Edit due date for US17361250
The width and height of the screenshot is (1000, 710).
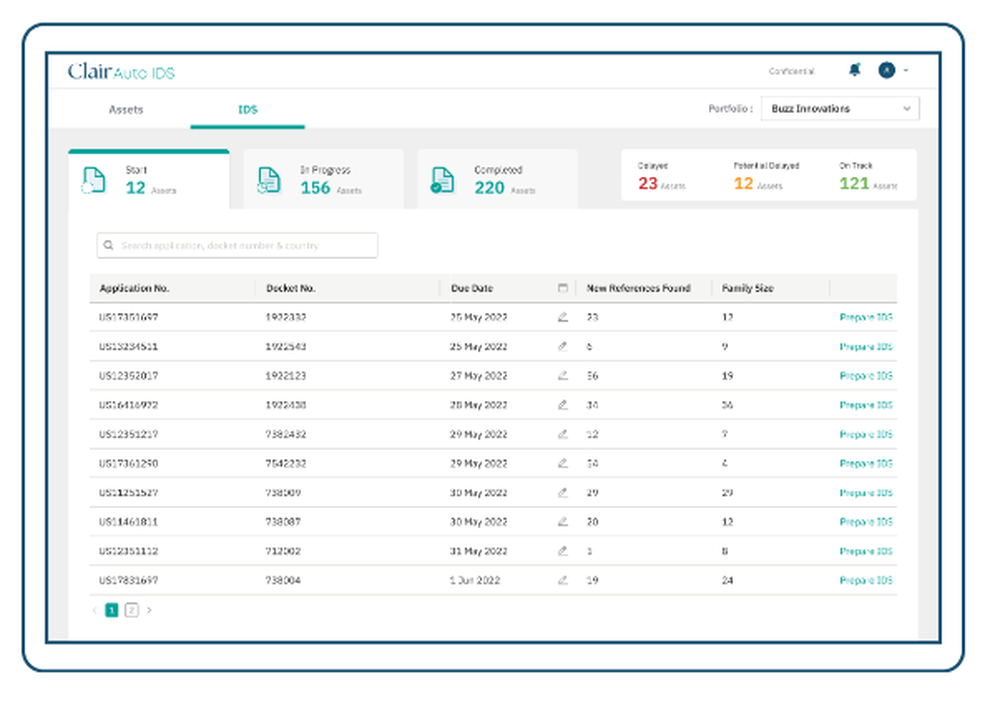tap(562, 464)
